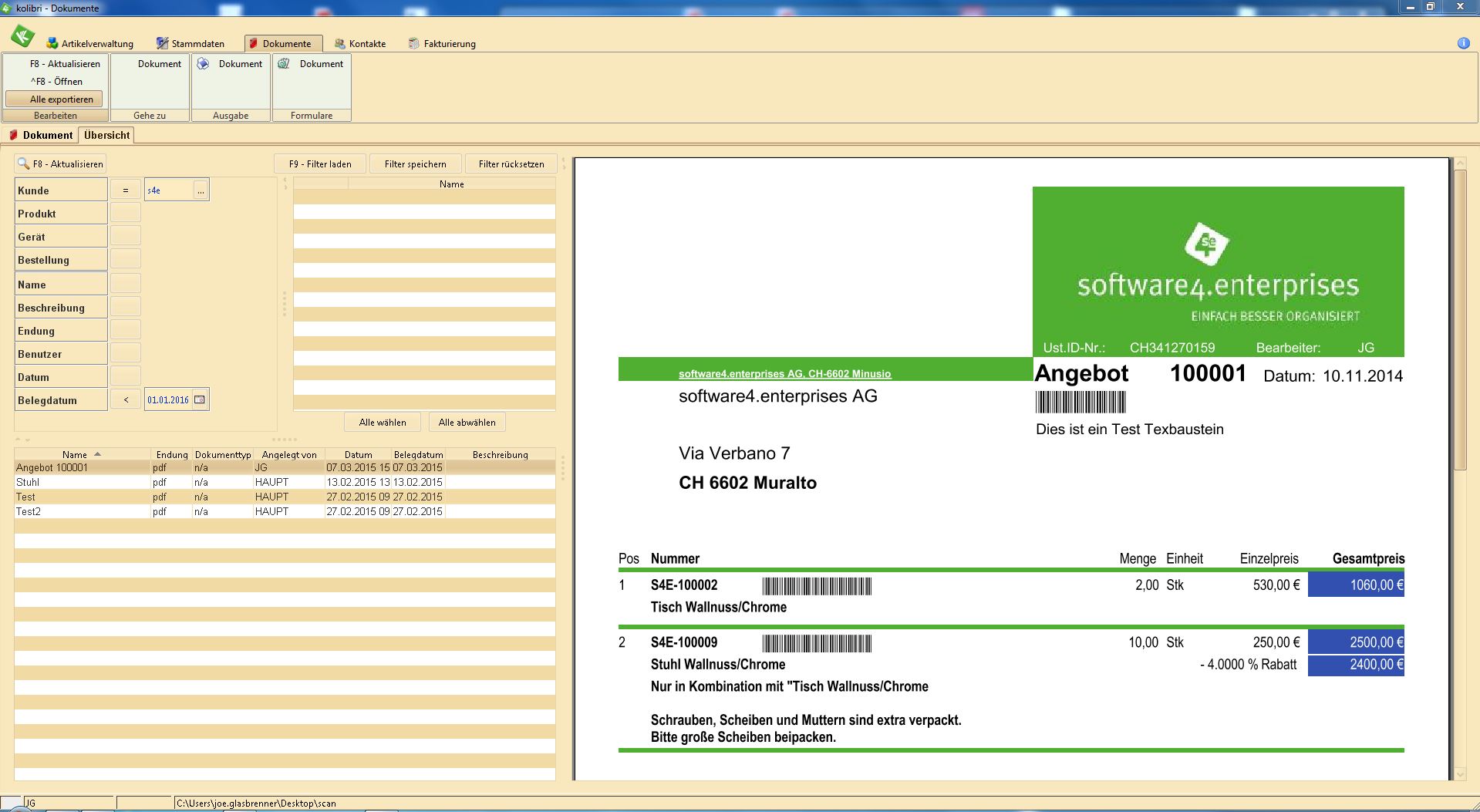
Task: Set the Name filter operator button
Action: 126,284
